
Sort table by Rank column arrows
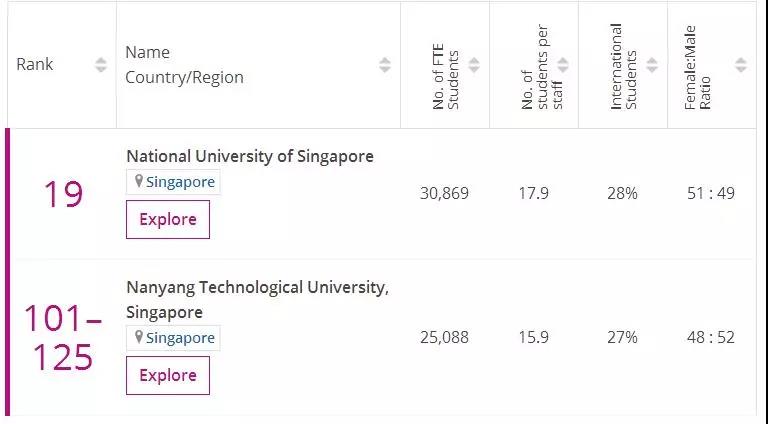[x=100, y=65]
